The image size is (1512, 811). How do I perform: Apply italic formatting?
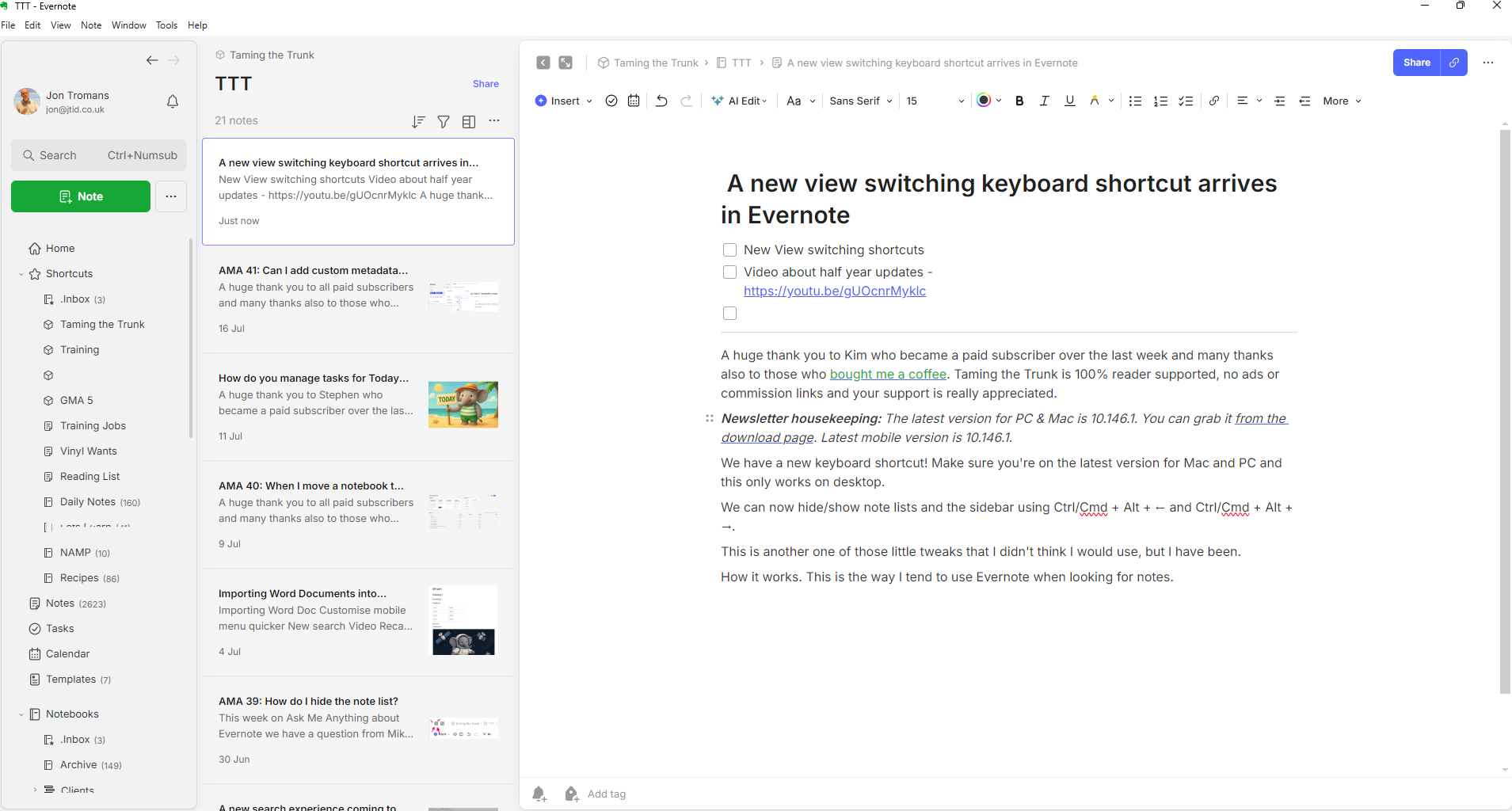pos(1045,101)
